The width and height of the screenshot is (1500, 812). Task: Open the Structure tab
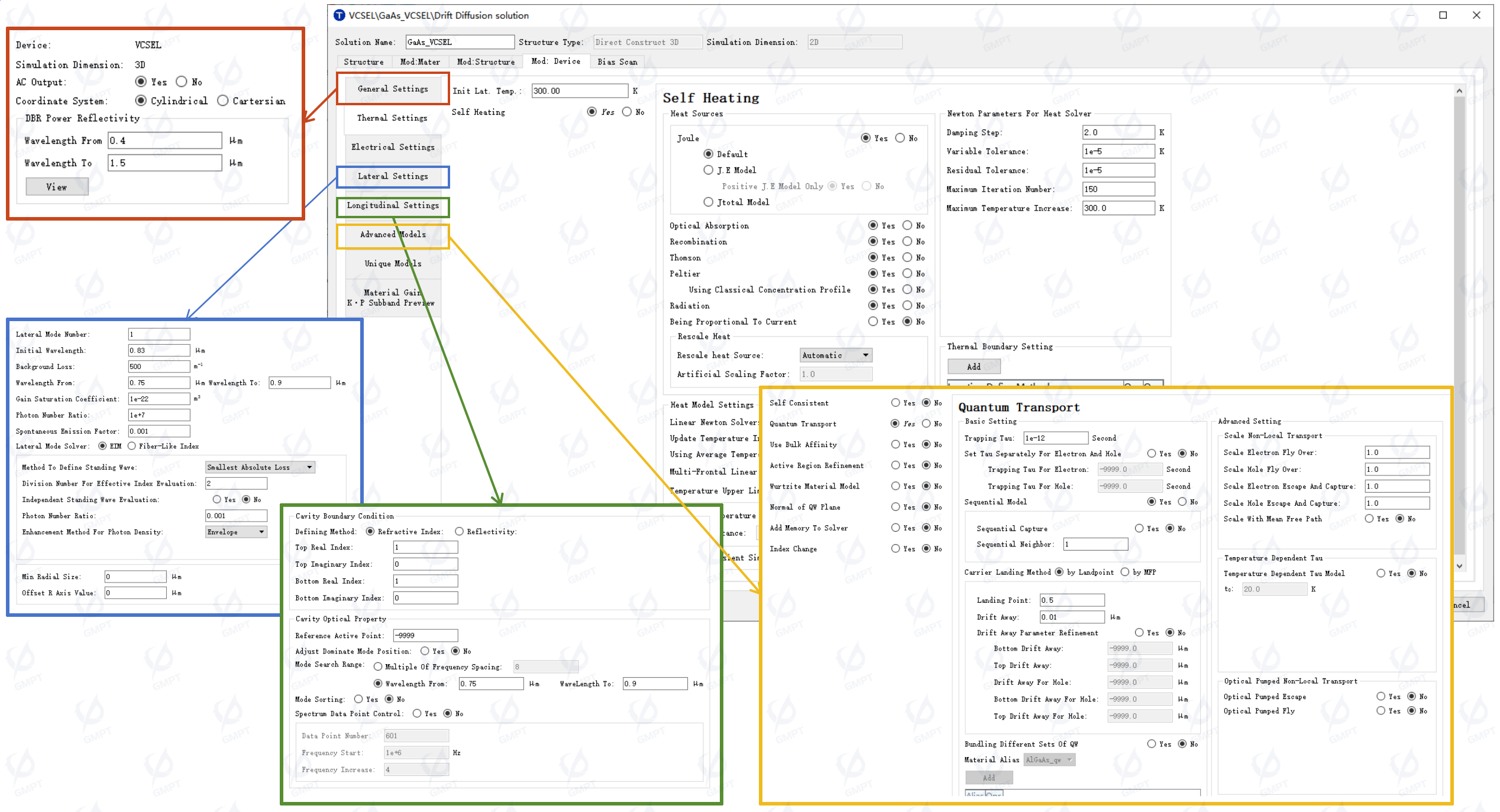point(364,62)
